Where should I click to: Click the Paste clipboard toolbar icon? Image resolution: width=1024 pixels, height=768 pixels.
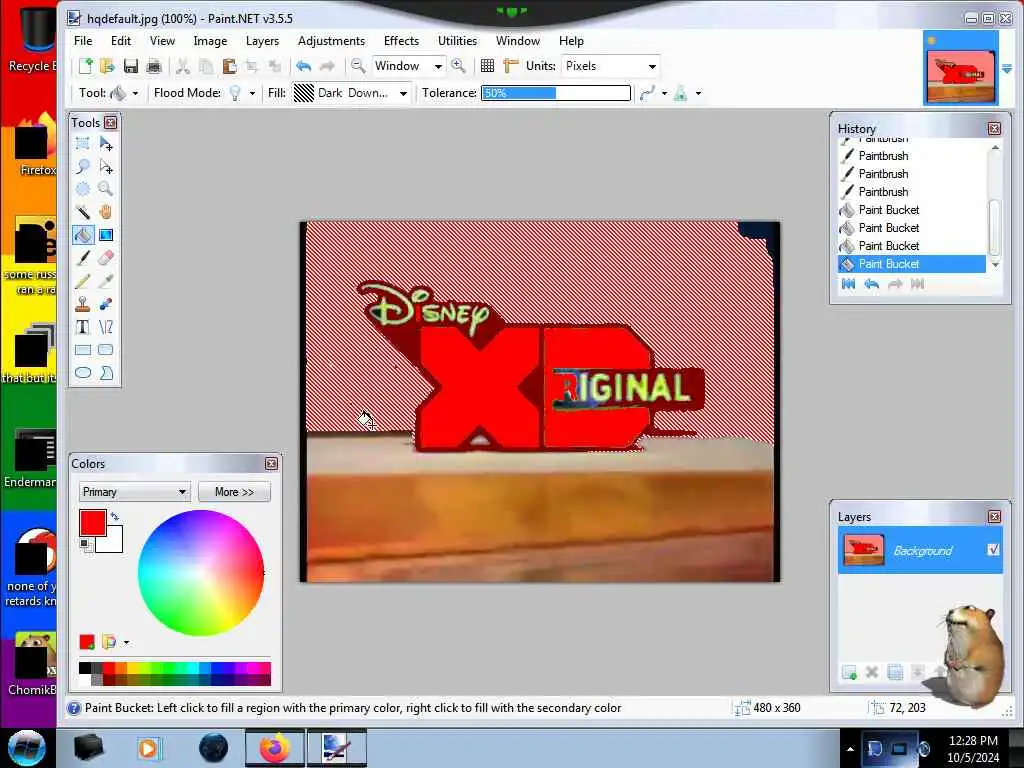tap(229, 66)
